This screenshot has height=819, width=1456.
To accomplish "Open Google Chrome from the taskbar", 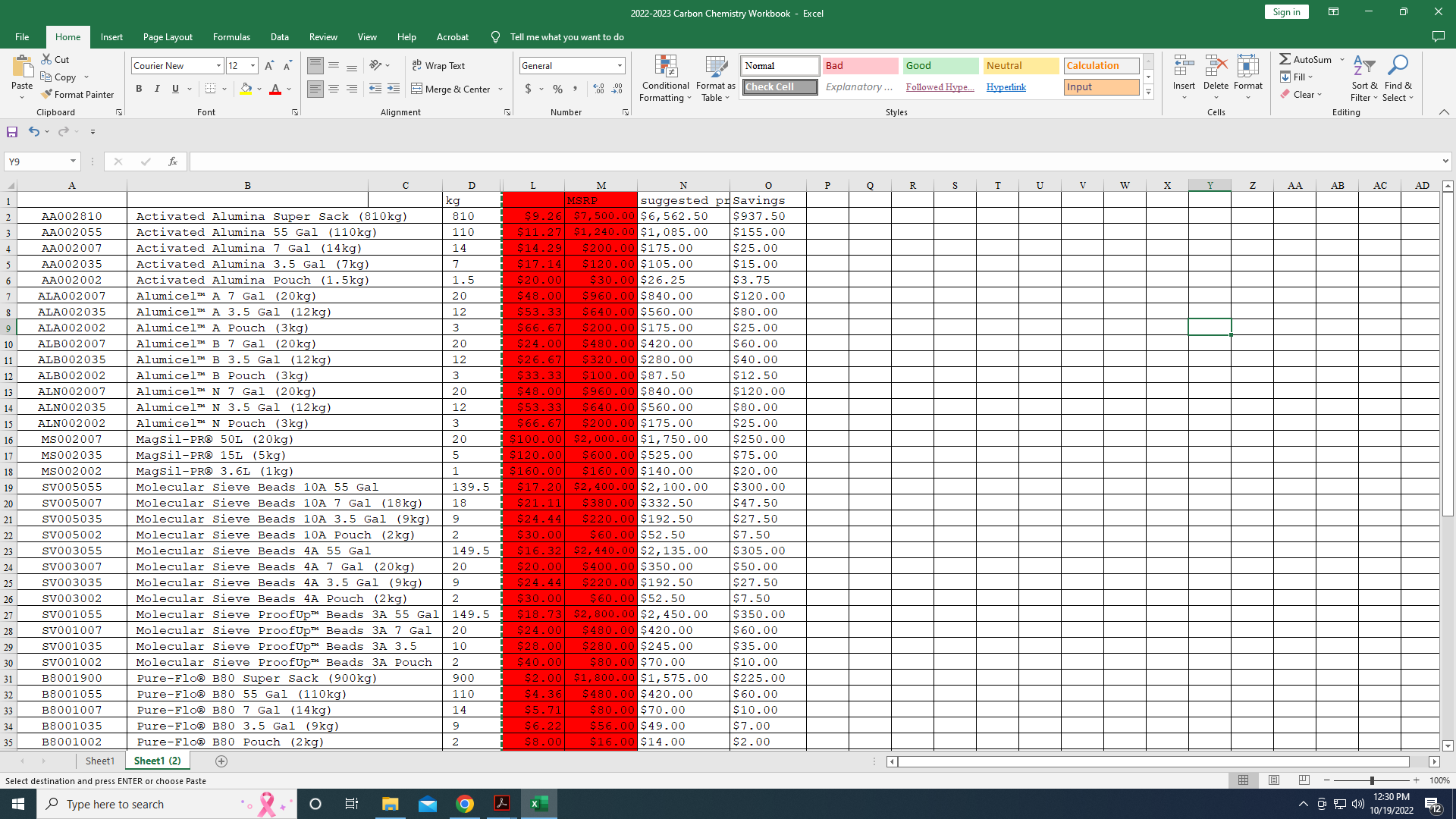I will (x=465, y=804).
